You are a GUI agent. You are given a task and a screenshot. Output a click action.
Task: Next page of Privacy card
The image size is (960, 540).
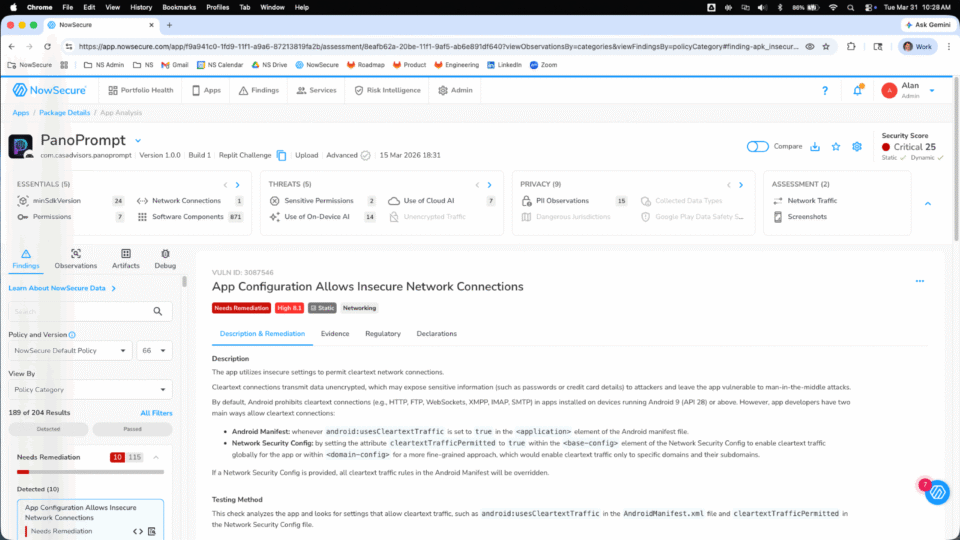point(741,185)
